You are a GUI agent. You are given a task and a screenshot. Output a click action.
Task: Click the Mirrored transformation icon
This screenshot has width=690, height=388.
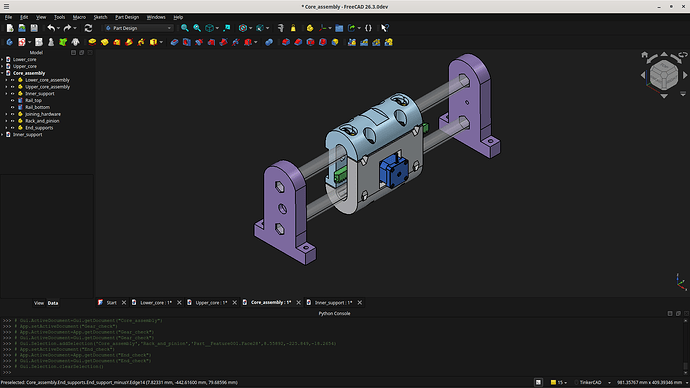352,42
